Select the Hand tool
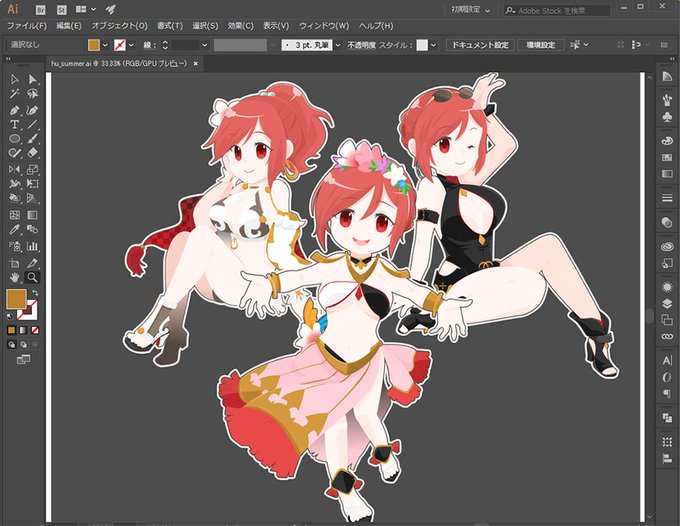The height and width of the screenshot is (526, 680). (x=14, y=278)
